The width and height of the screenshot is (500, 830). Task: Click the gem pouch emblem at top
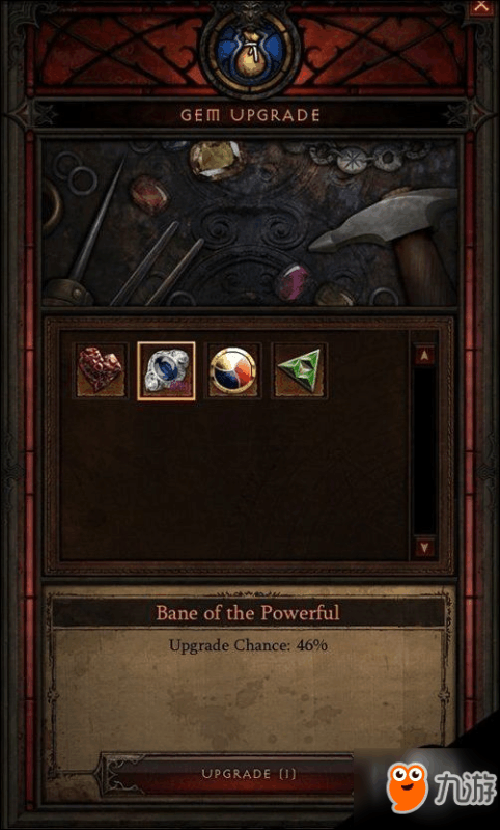(x=250, y=51)
